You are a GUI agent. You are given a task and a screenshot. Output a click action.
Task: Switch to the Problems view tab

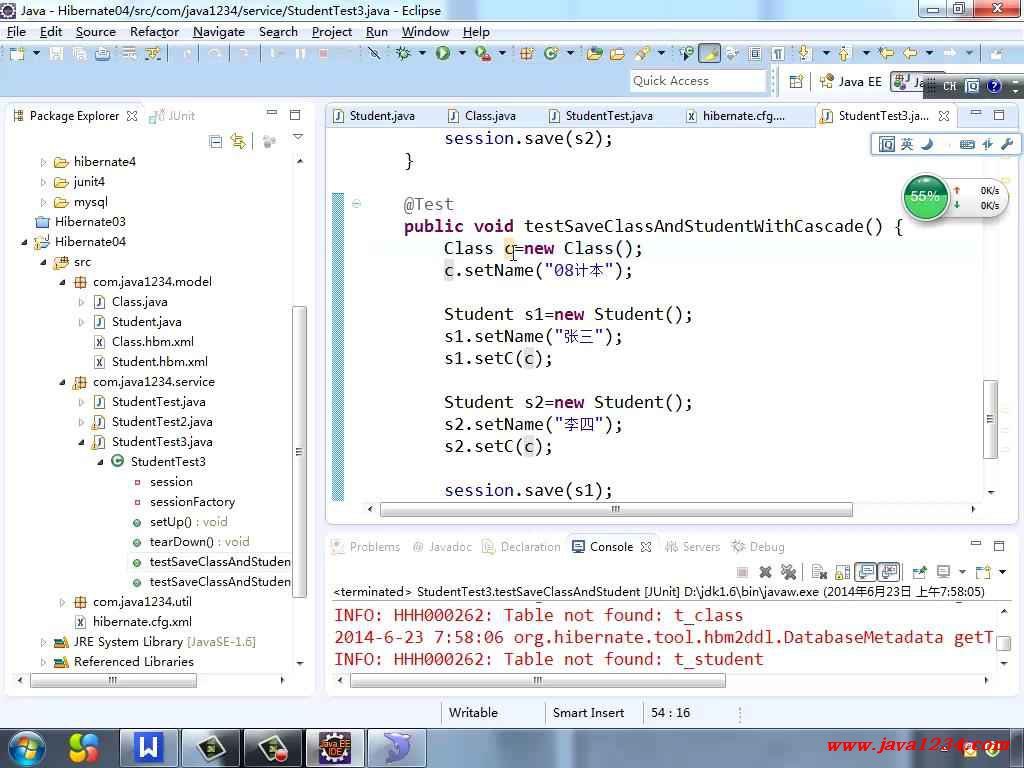click(x=366, y=547)
